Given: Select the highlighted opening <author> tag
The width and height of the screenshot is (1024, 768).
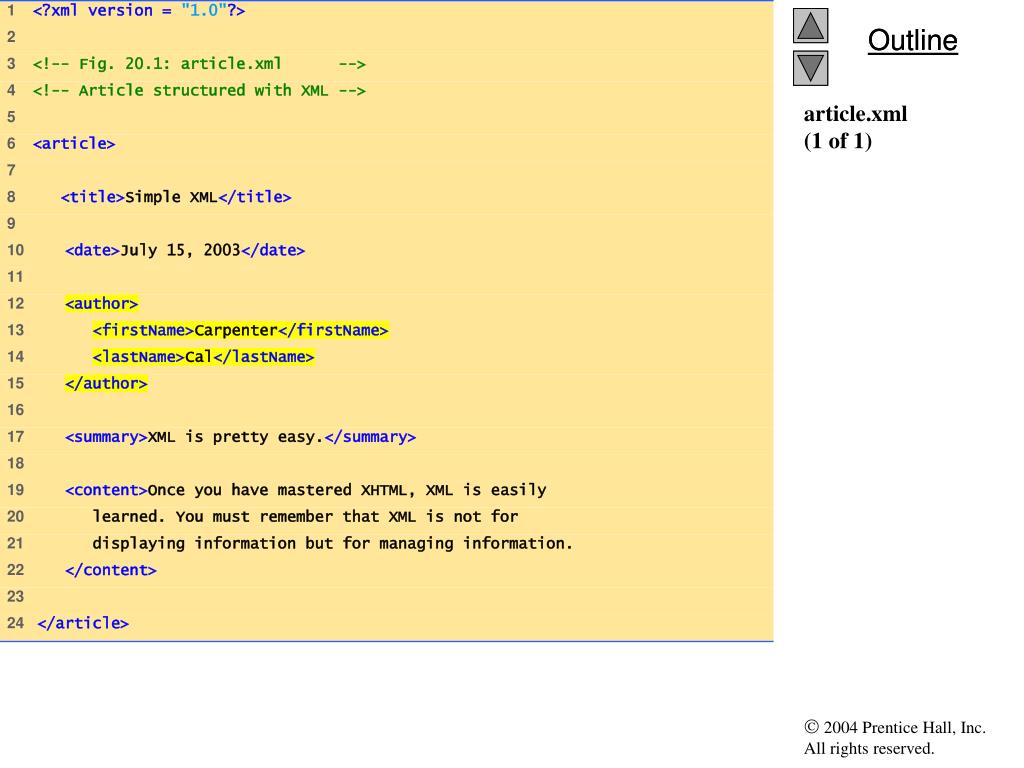Looking at the screenshot, I should point(101,304).
